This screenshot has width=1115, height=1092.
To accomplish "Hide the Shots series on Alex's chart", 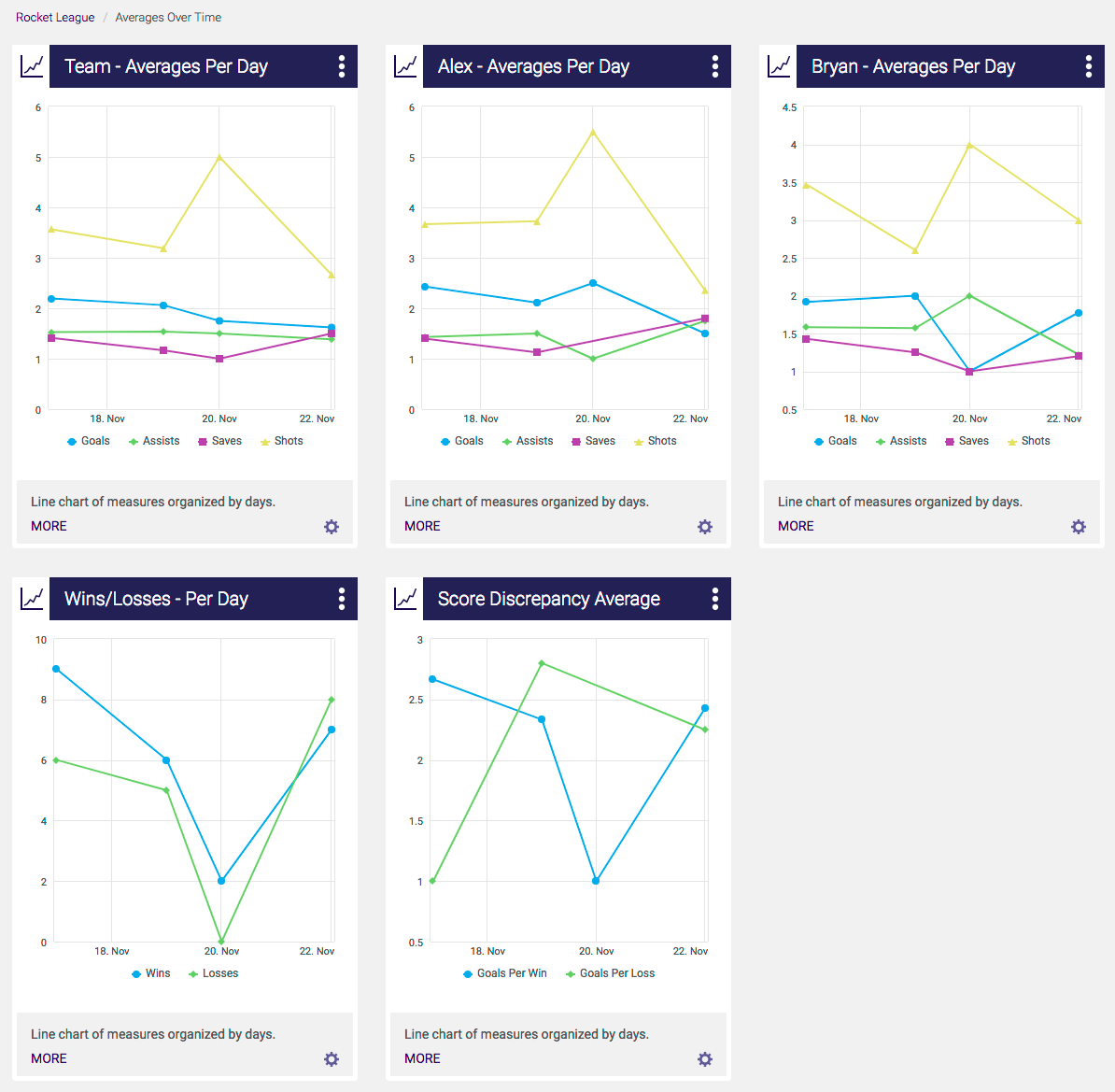I will 655,440.
